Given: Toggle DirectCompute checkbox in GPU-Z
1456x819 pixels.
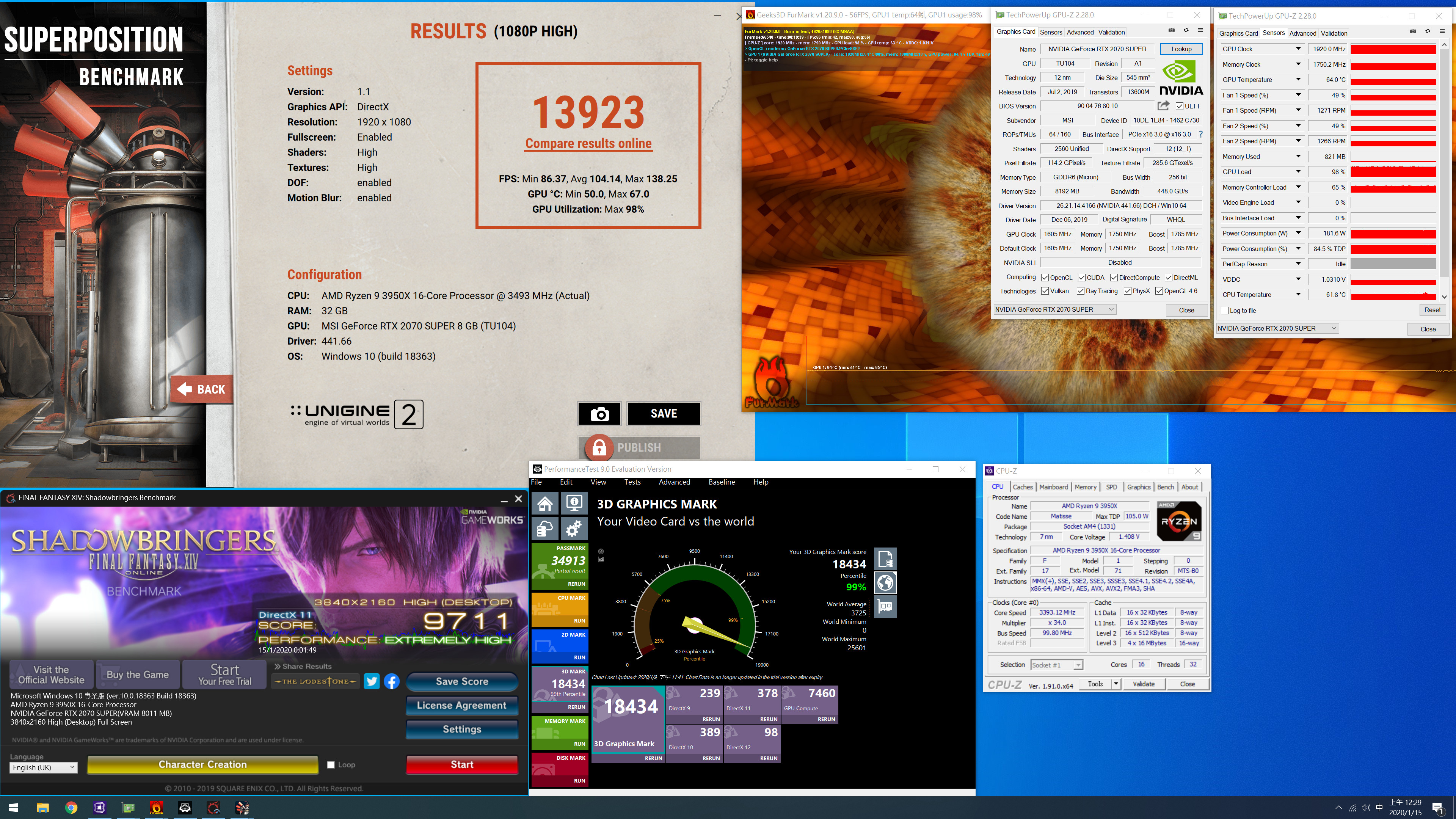Looking at the screenshot, I should pos(1114,278).
